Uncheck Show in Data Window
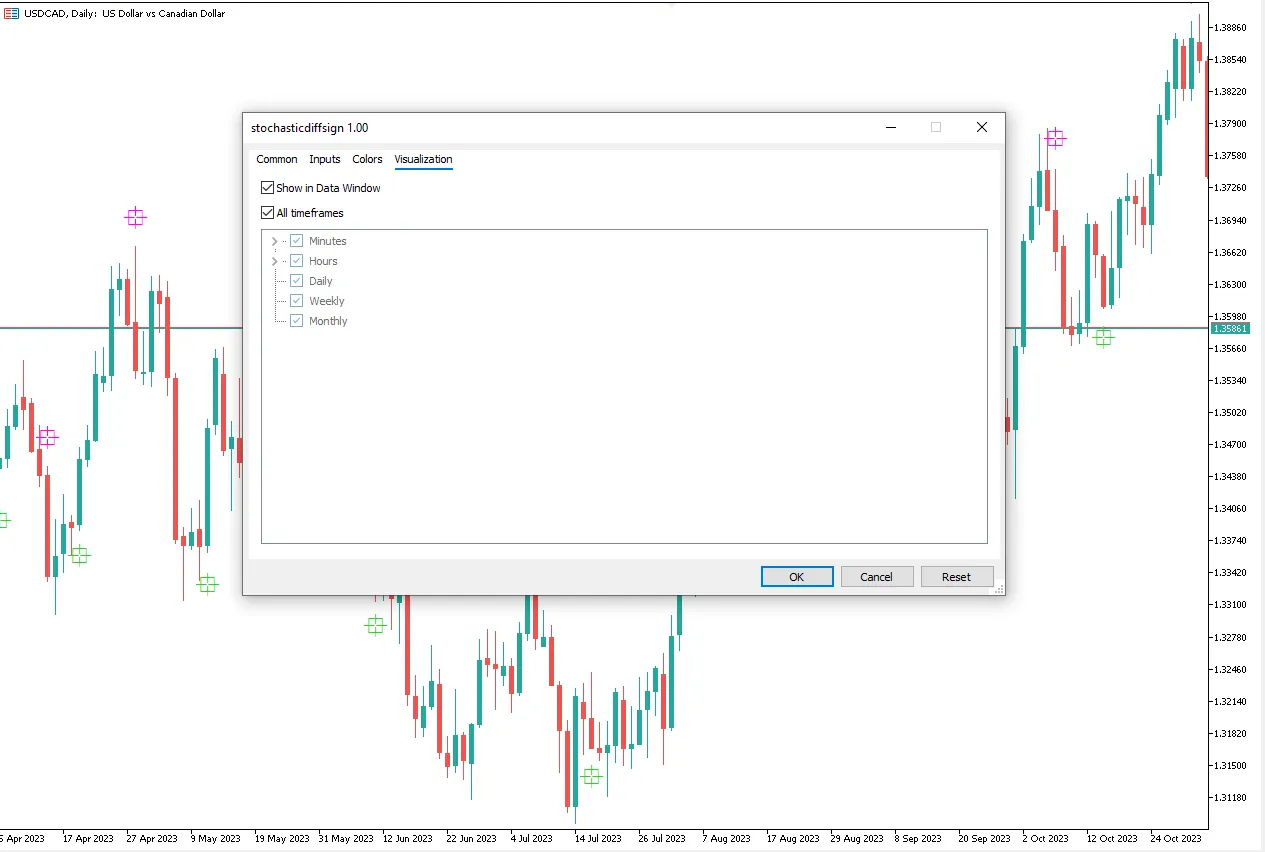Image resolution: width=1265 pixels, height=852 pixels. pyautogui.click(x=267, y=188)
